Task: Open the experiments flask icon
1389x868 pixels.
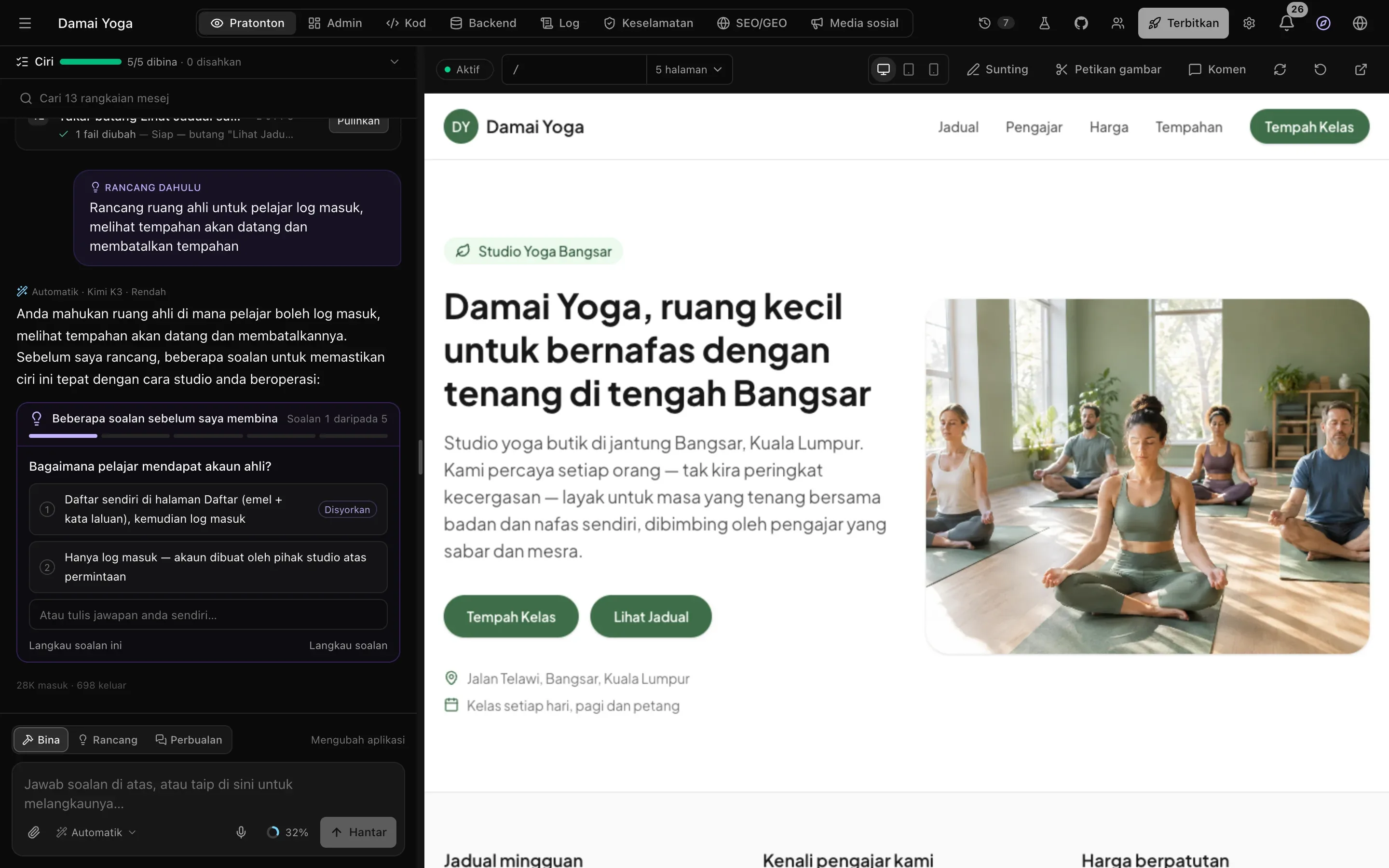Action: [x=1045, y=23]
